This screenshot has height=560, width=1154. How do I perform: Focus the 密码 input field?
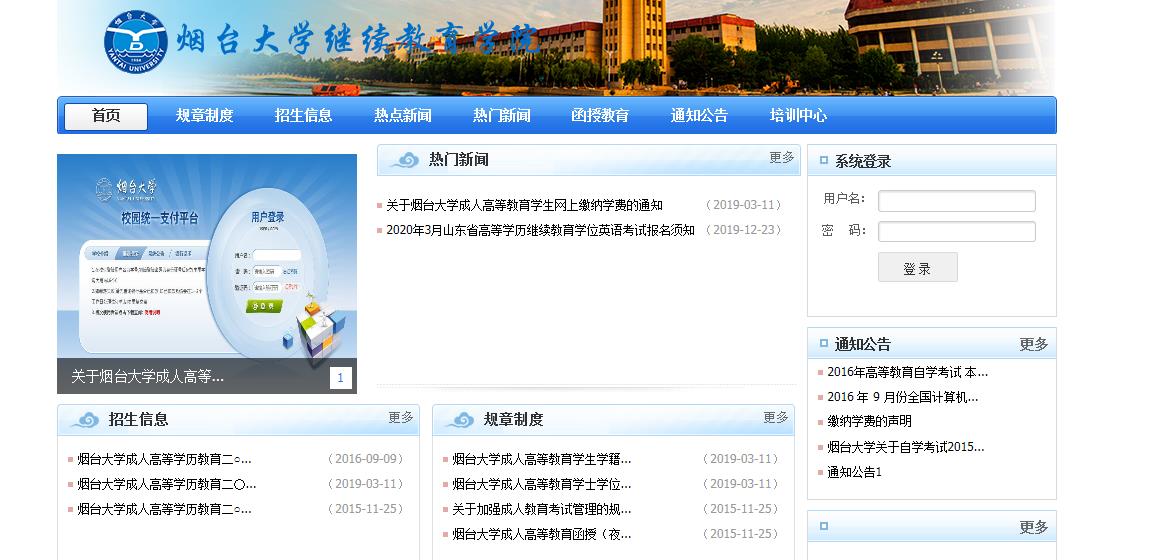point(956,232)
